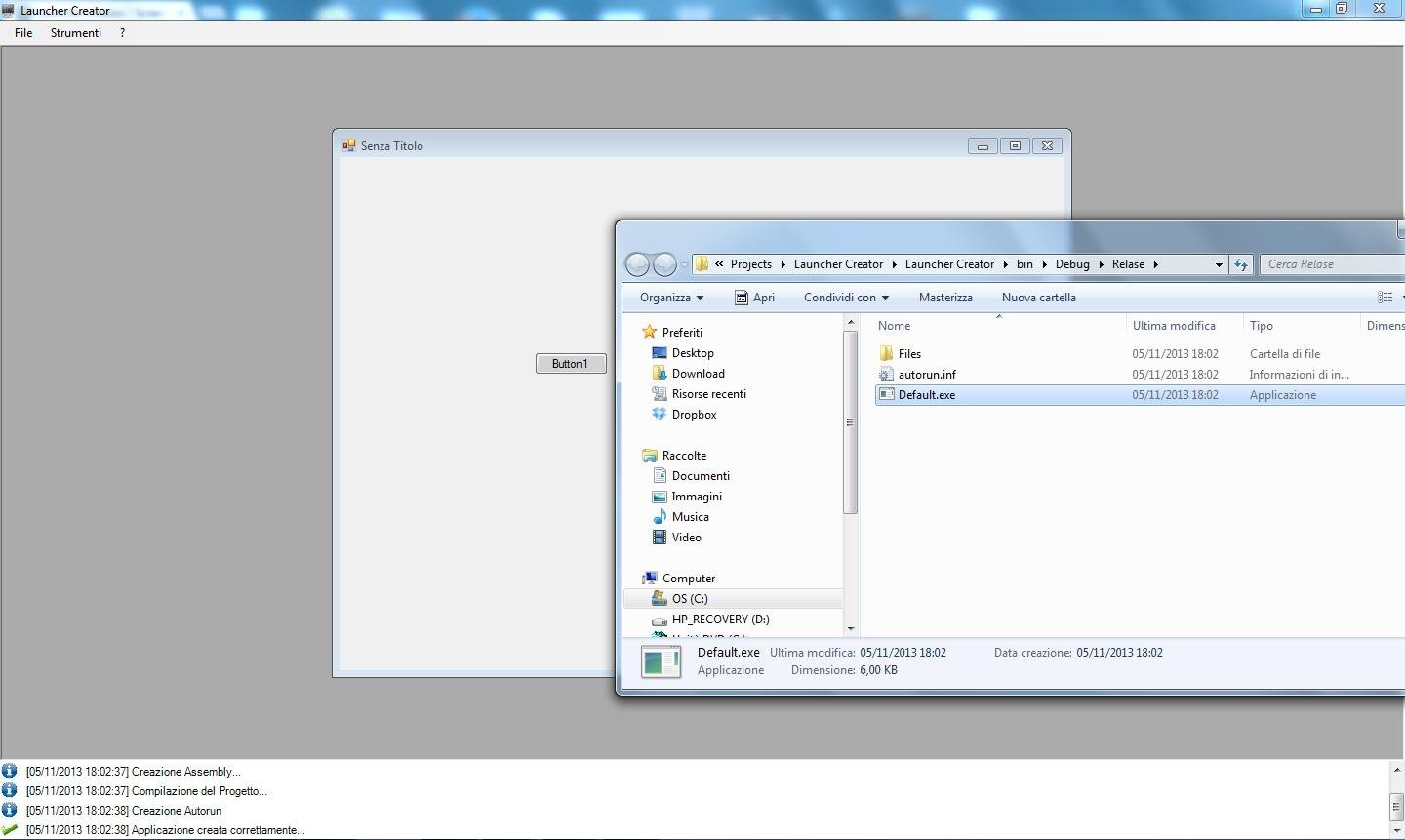Image resolution: width=1405 pixels, height=840 pixels.
Task: Click the 'Cartella di file' type cell
Action: 1285,354
